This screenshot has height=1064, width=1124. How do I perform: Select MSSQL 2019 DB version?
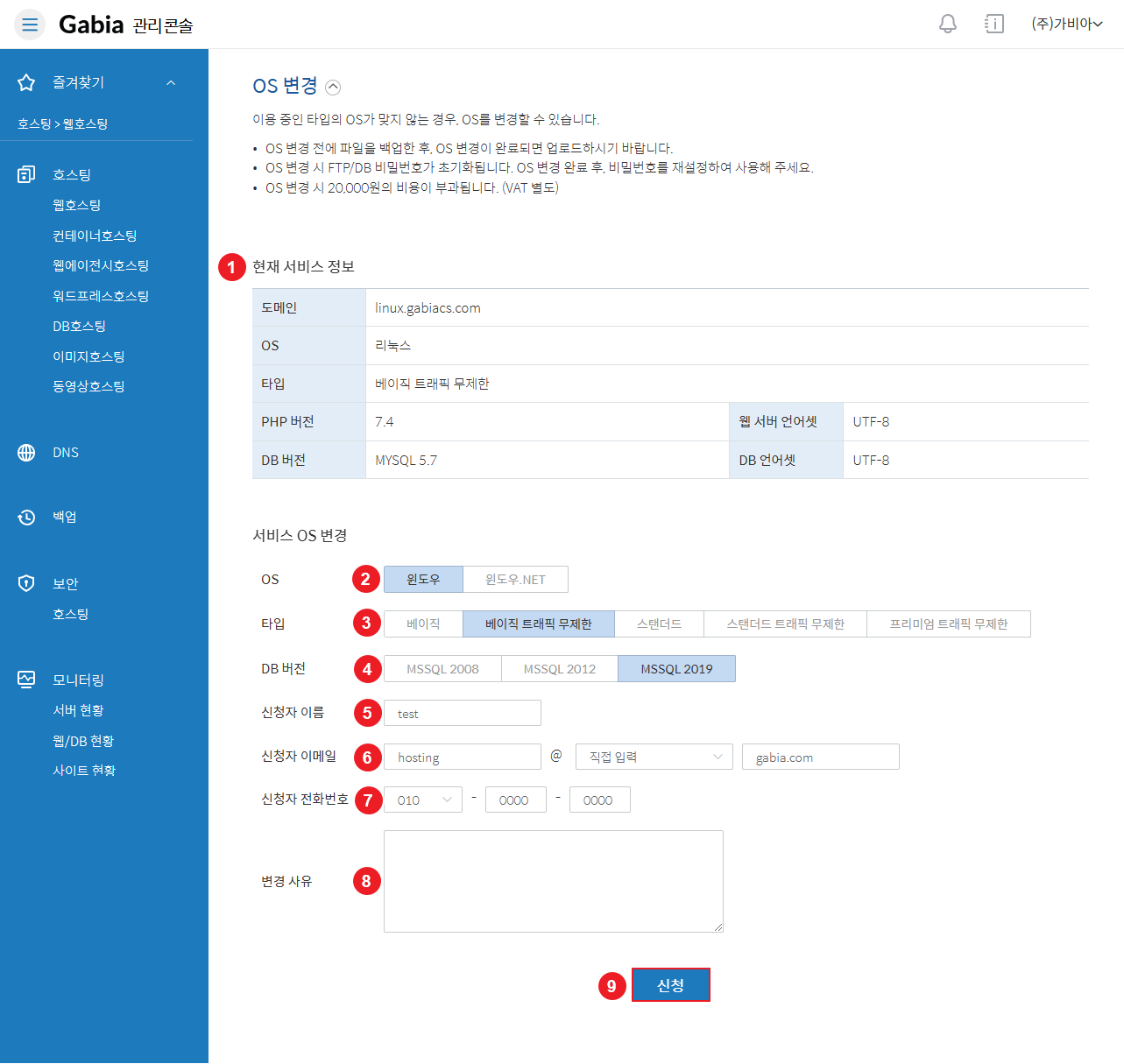coord(676,668)
